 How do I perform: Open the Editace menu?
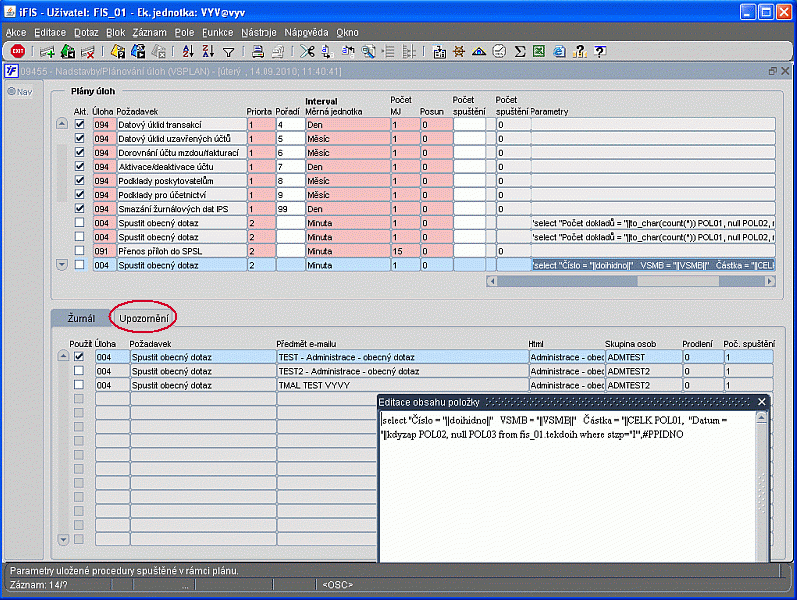point(50,33)
